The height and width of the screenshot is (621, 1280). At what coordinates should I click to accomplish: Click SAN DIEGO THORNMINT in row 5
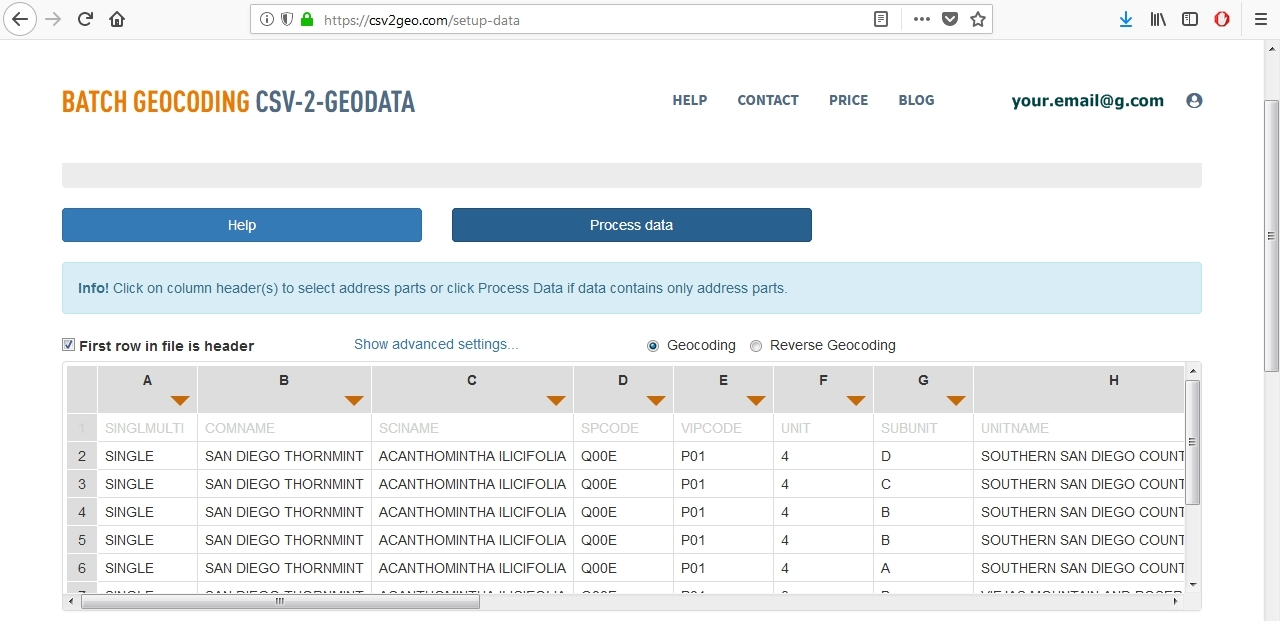click(x=285, y=540)
